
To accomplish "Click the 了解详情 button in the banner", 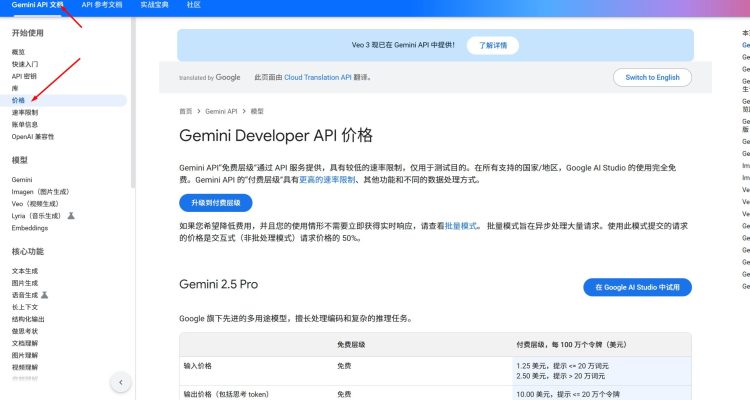I will pyautogui.click(x=493, y=45).
